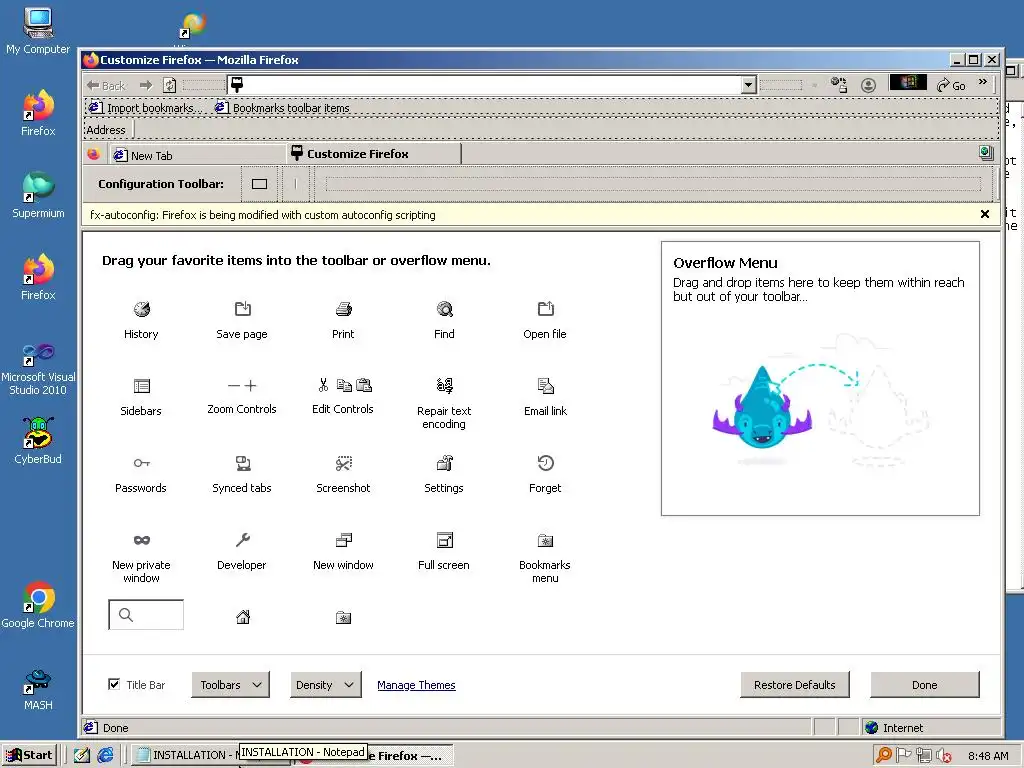
Task: Pick the Email link item
Action: pos(545,397)
